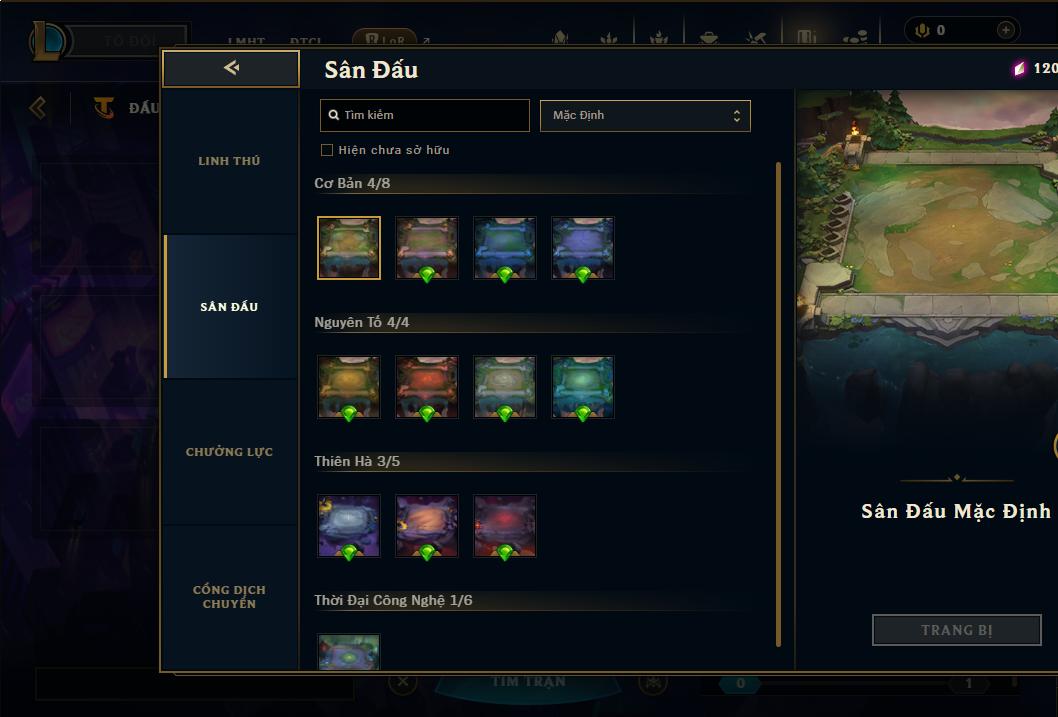1058x717 pixels.
Task: Select the first Thiên Hà arena thumbnail
Action: coord(349,526)
